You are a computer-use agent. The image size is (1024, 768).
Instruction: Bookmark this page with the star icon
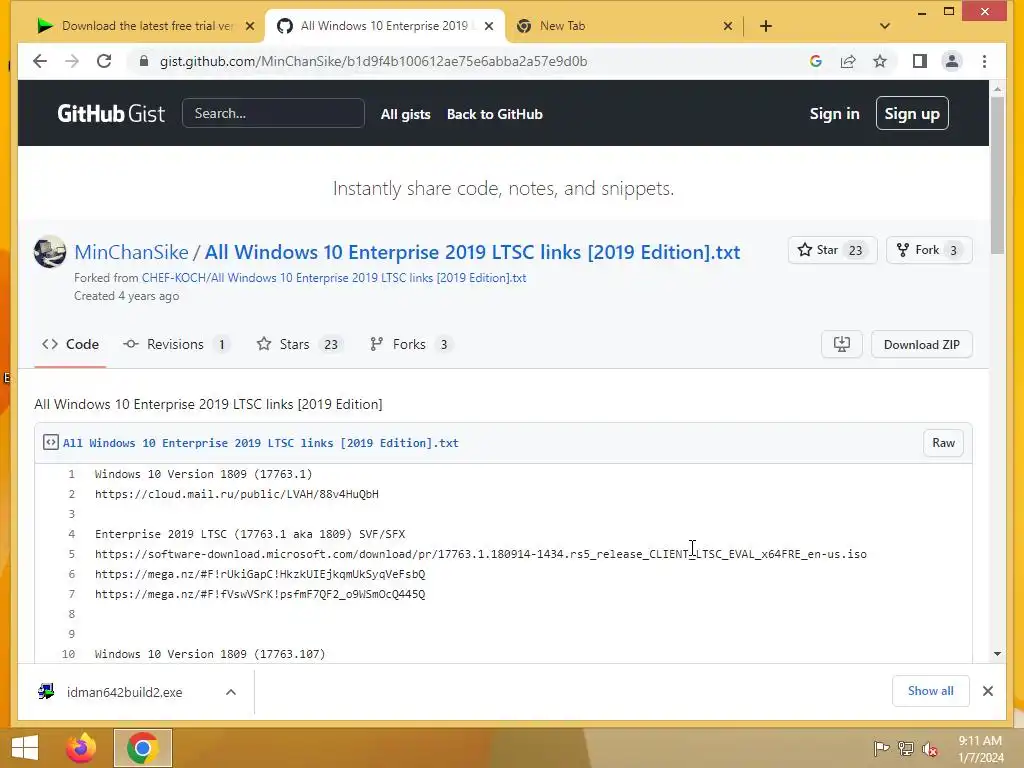coord(880,61)
